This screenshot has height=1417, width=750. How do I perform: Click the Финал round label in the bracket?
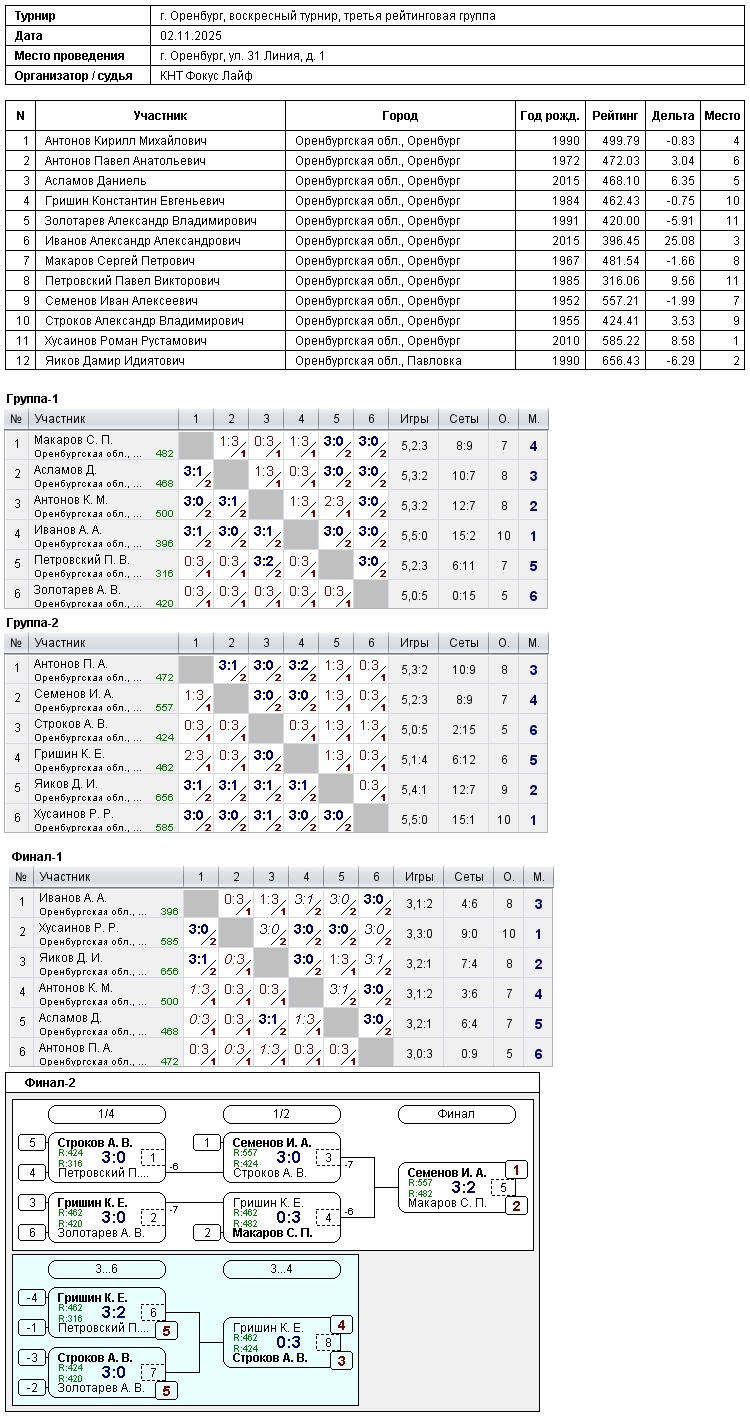tap(456, 1114)
